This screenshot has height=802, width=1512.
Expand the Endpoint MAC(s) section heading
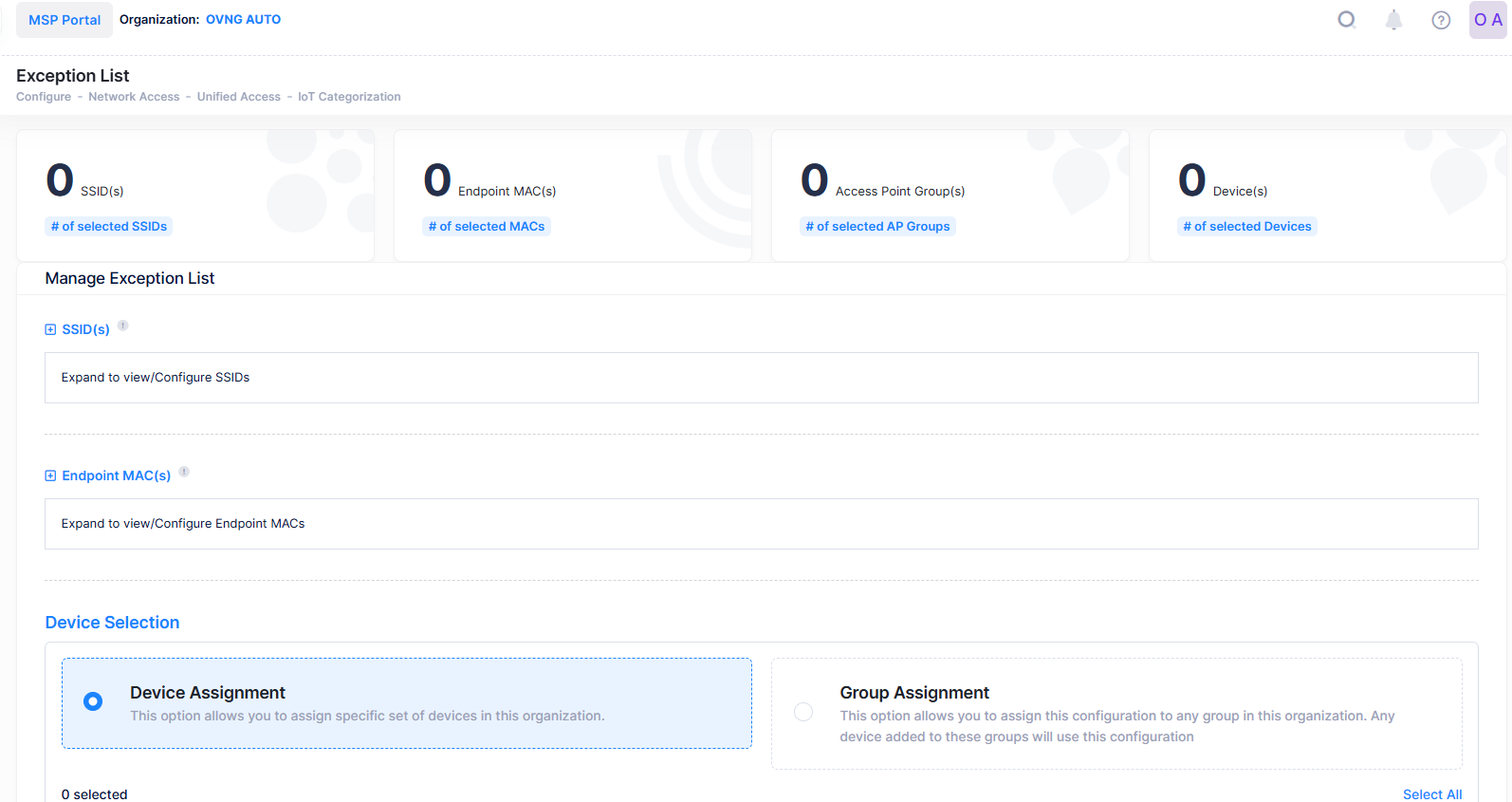point(116,476)
